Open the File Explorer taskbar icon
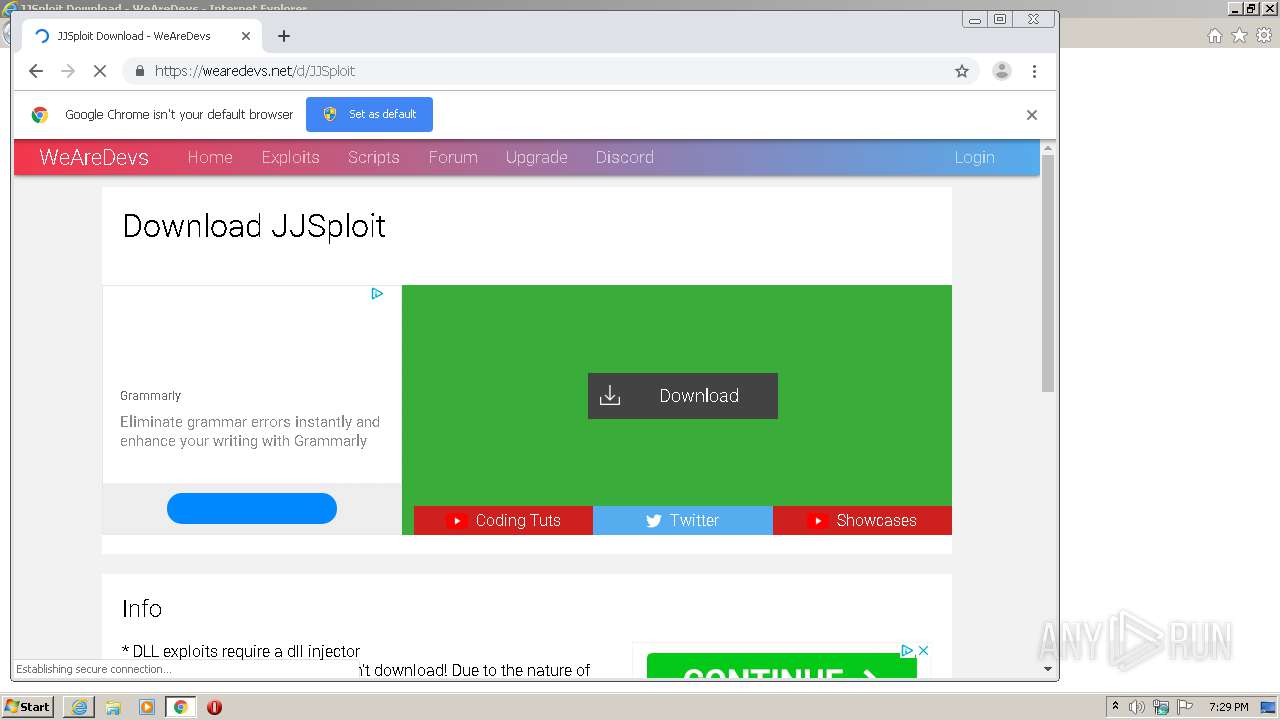The height and width of the screenshot is (720, 1280). [x=113, y=707]
